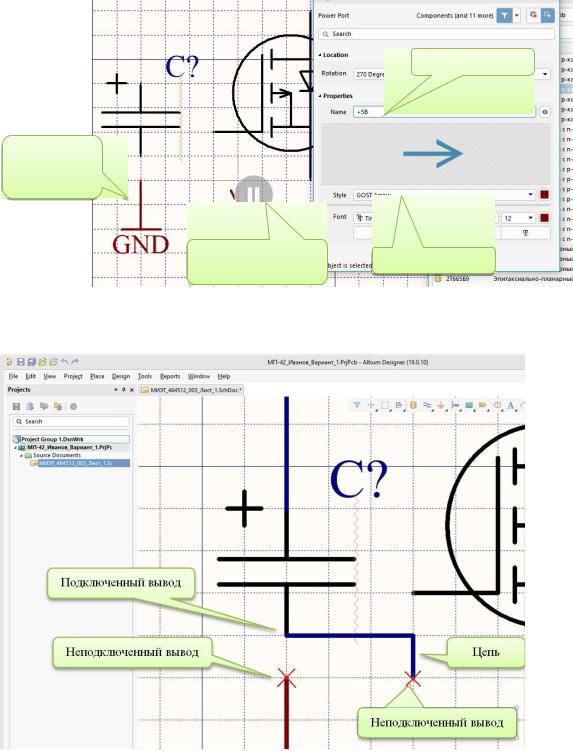The image size is (573, 751).
Task: Click the align objects tool in schematic toolbar
Action: (x=399, y=405)
